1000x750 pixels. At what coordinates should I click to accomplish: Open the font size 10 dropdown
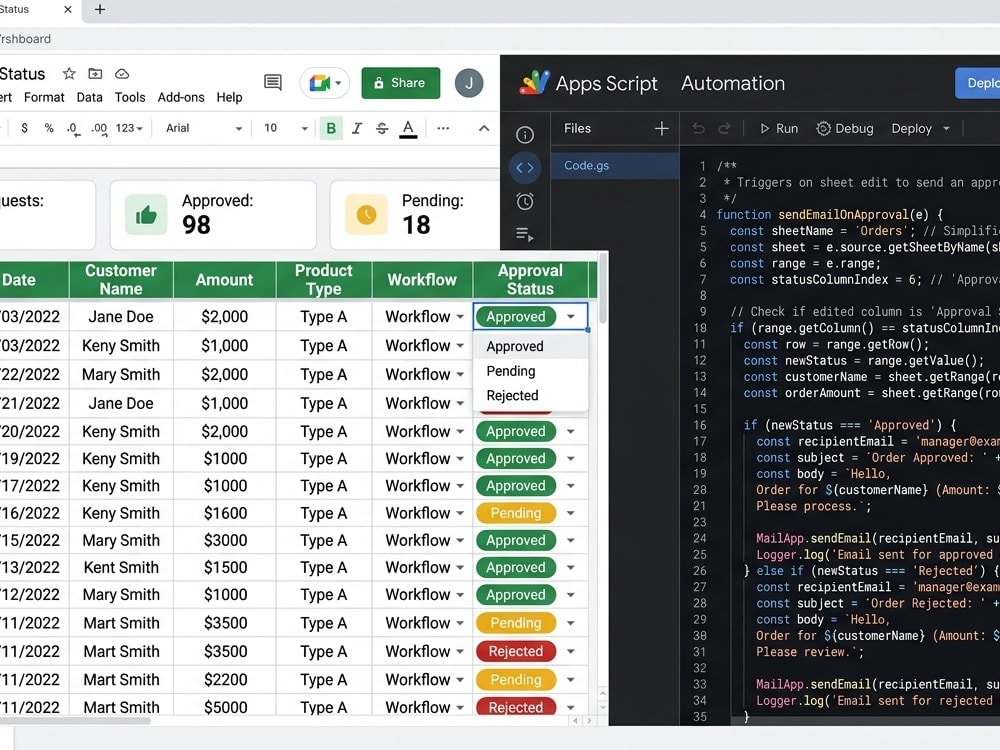coord(286,128)
